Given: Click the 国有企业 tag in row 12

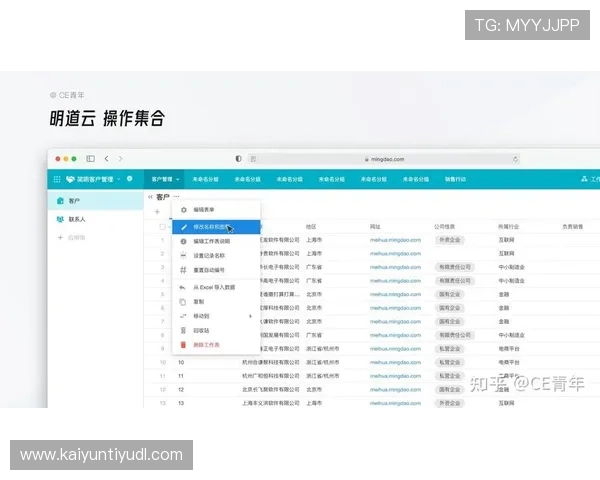Looking at the screenshot, I should 450,390.
